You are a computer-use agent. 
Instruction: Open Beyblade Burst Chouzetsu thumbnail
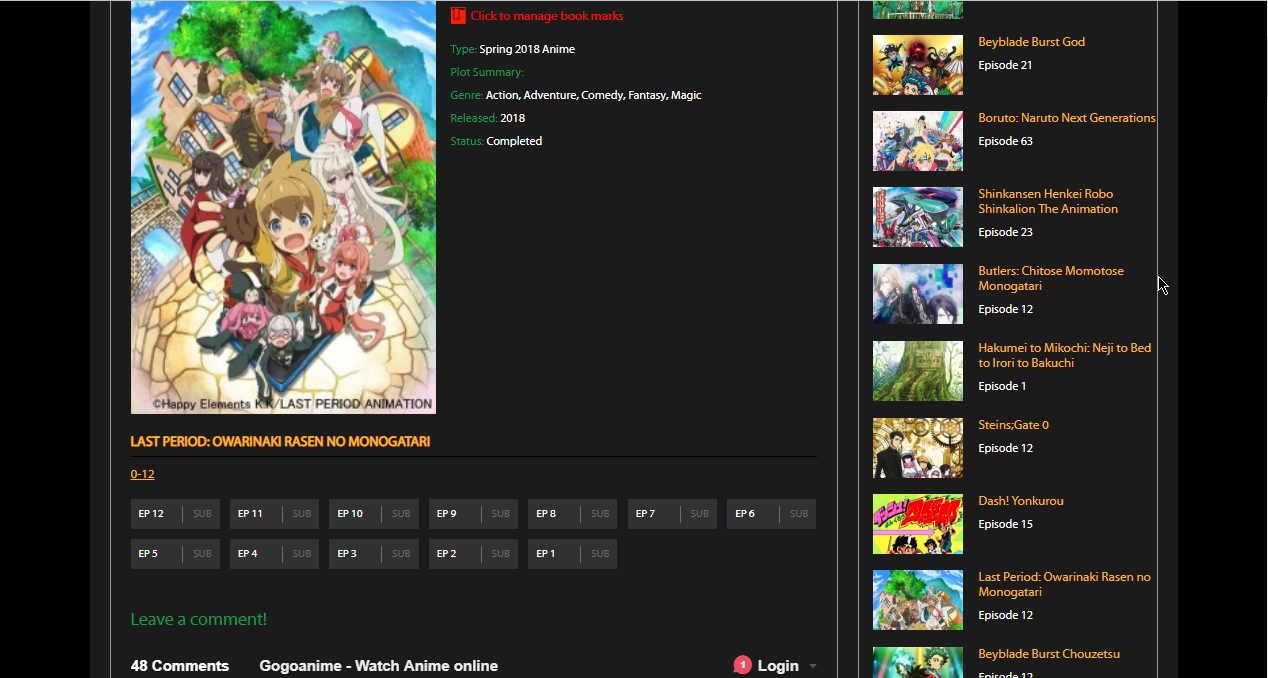(917, 662)
